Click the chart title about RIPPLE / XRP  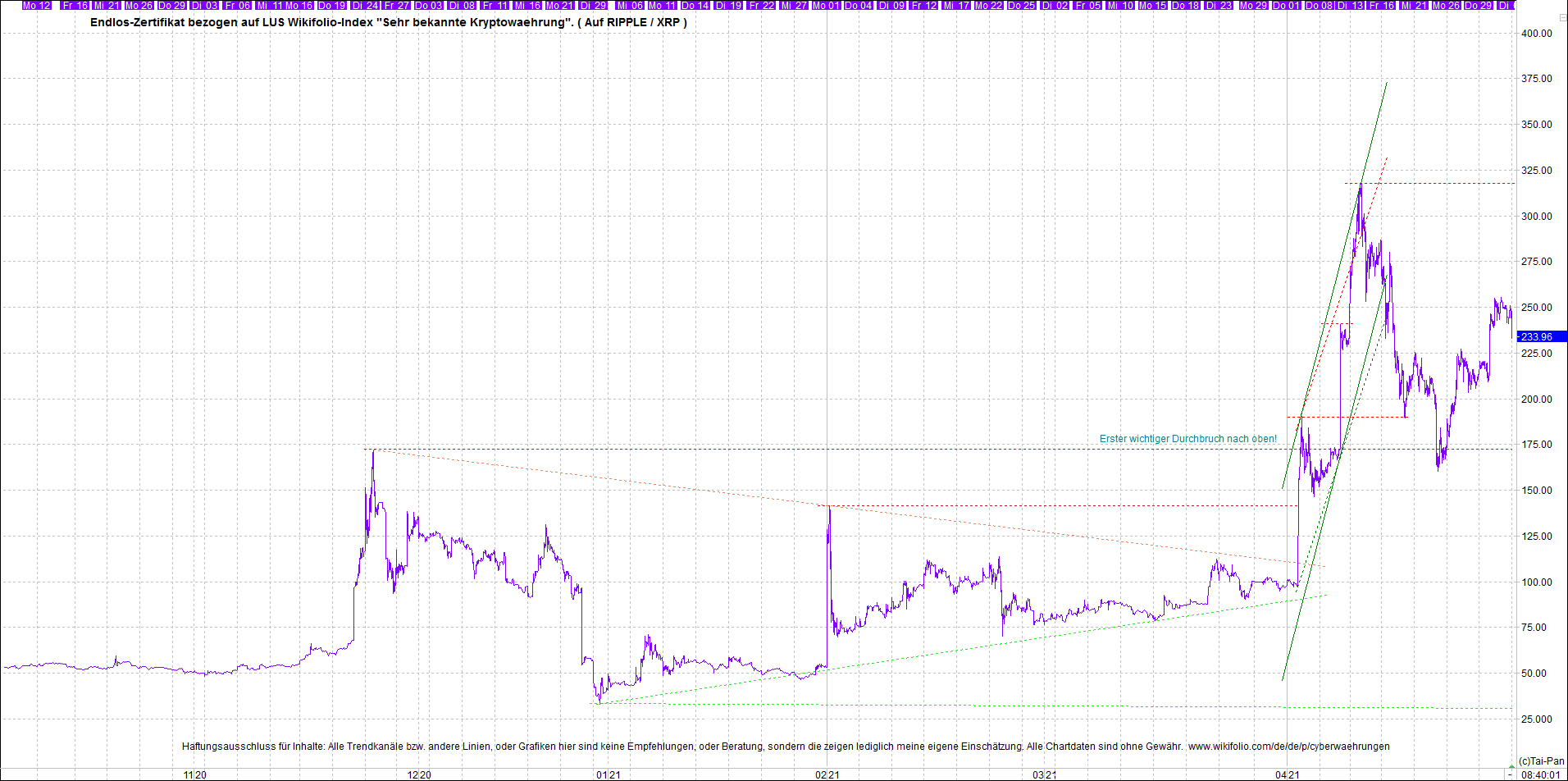point(388,22)
